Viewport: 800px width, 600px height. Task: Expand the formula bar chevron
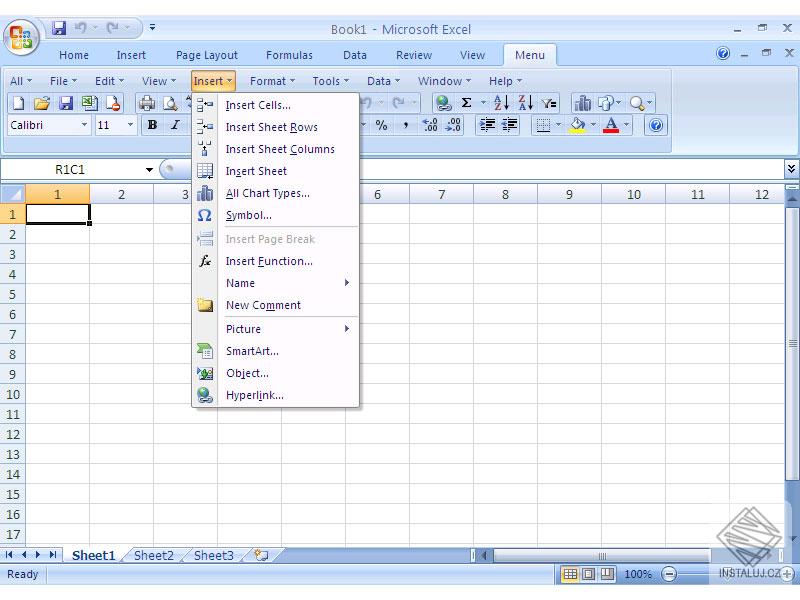(791, 168)
